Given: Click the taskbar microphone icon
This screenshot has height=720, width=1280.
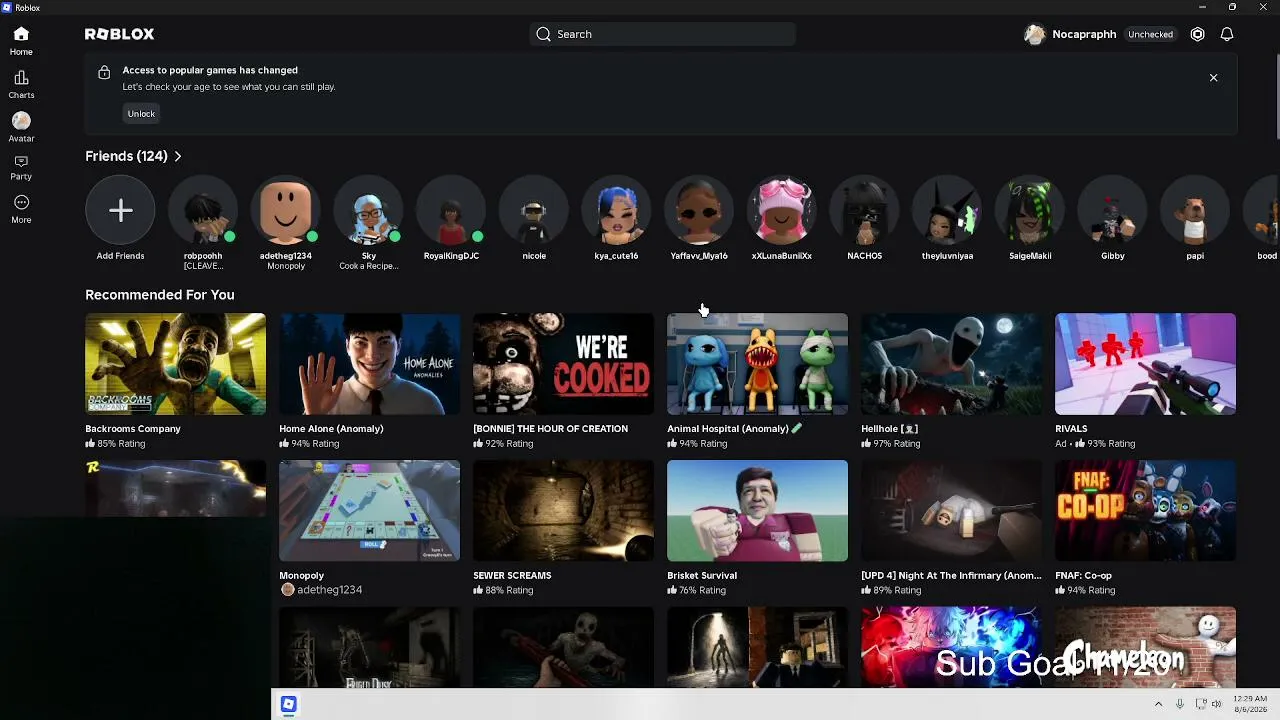Looking at the screenshot, I should tap(1180, 704).
